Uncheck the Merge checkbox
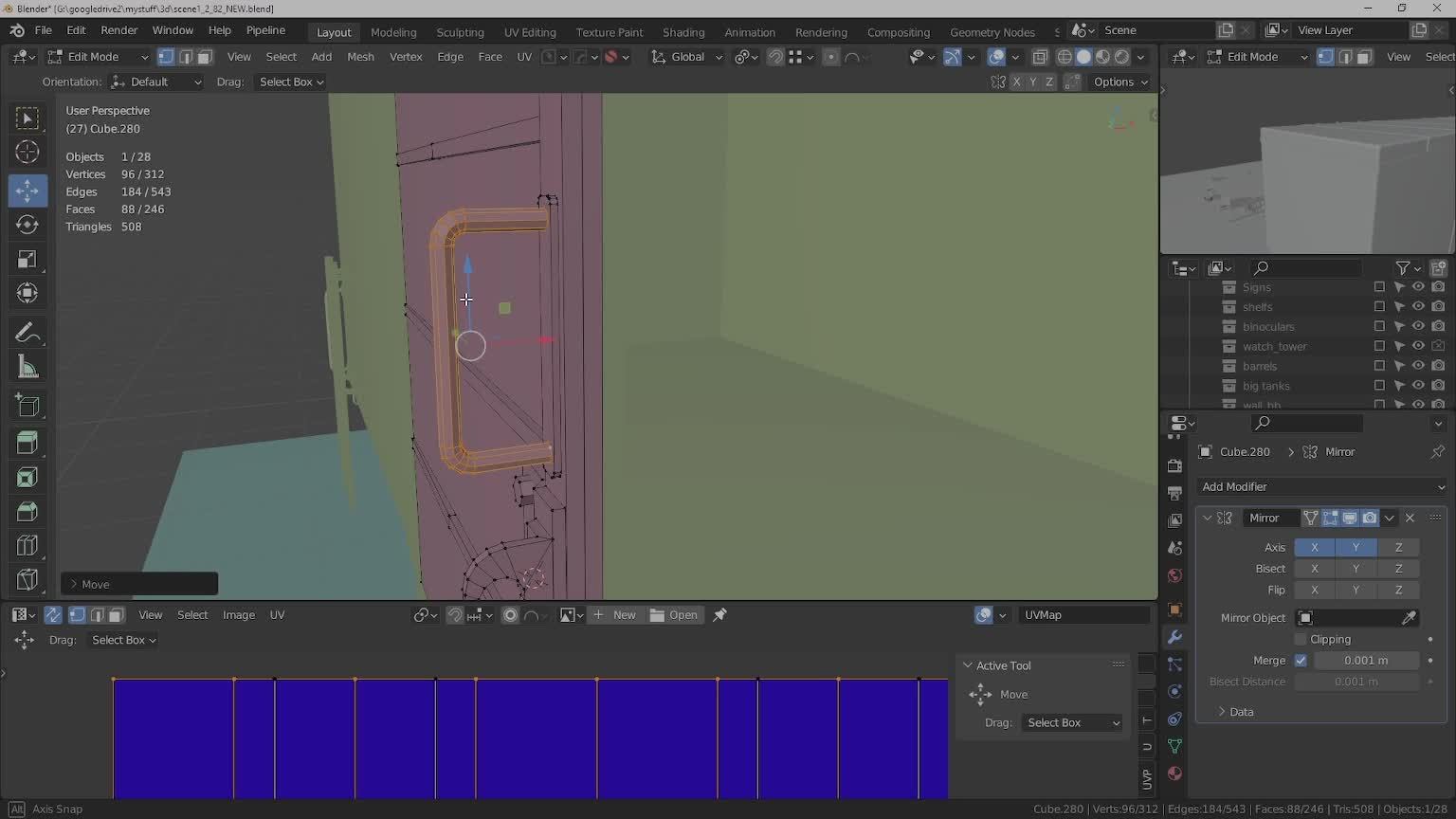This screenshot has height=819, width=1456. tap(1301, 661)
